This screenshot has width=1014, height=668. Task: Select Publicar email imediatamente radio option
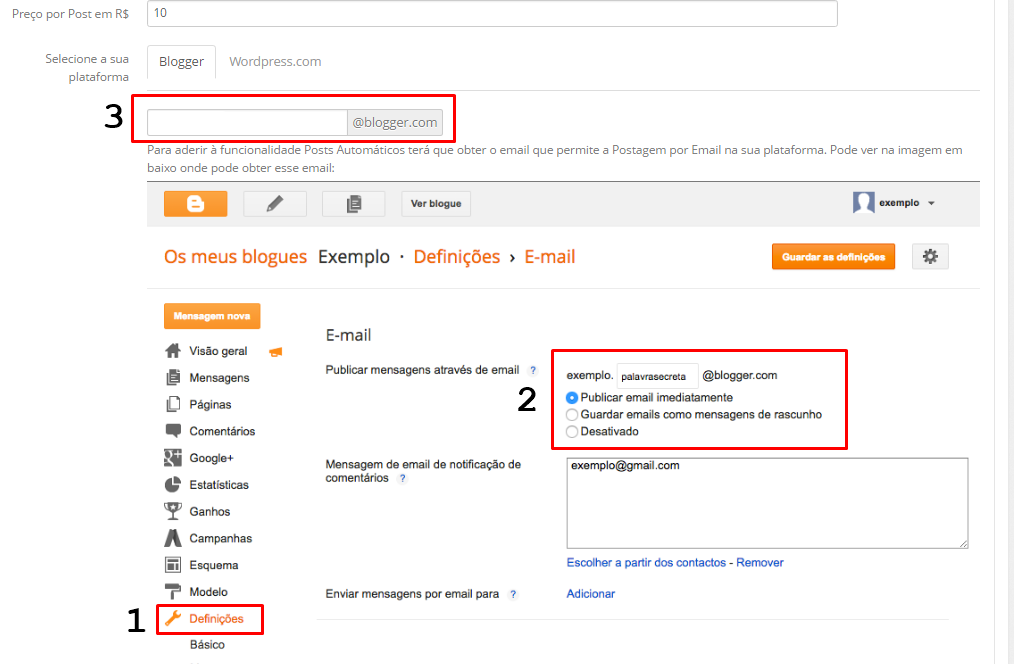coord(572,398)
